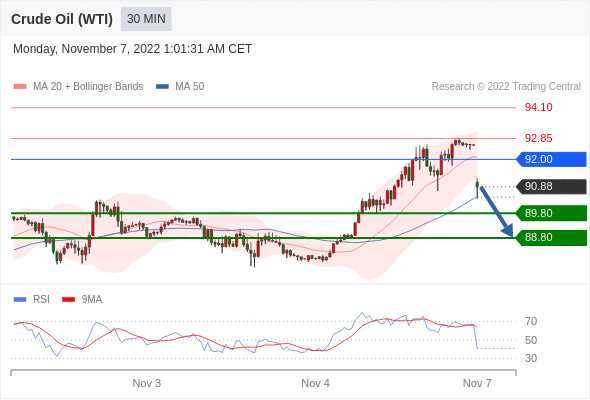This screenshot has height=400, width=590.
Task: Select the 88.80 green target tag
Action: (551, 237)
